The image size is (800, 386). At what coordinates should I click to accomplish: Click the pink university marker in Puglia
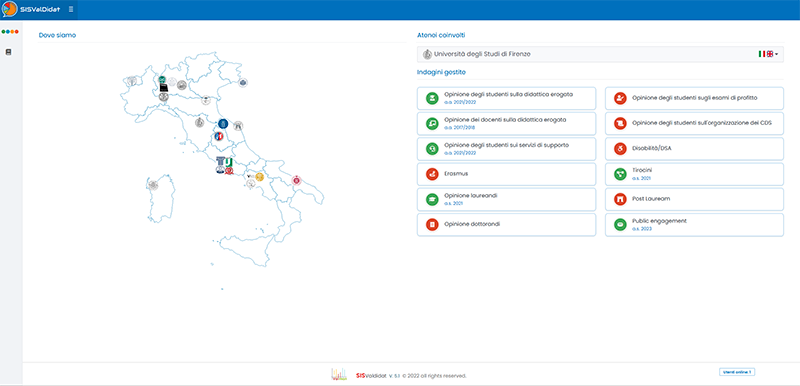point(296,180)
